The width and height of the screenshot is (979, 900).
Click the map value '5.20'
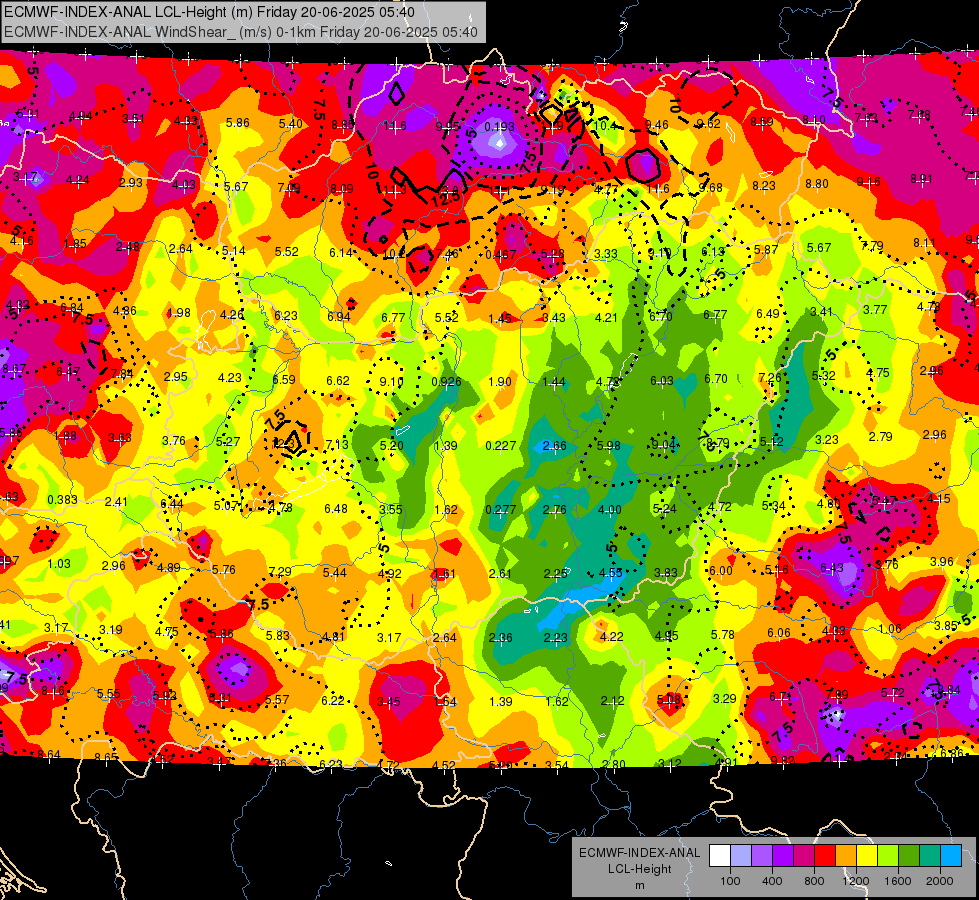coord(391,445)
